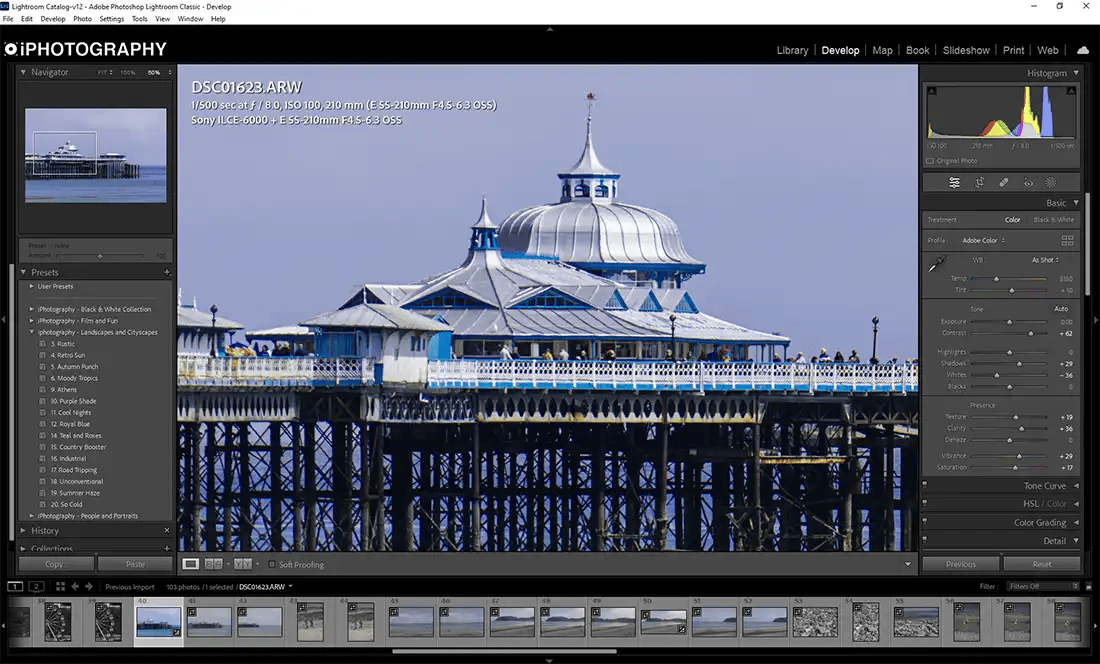The image size is (1100, 664).
Task: Pick the White Balance eyedropper
Action: click(937, 263)
